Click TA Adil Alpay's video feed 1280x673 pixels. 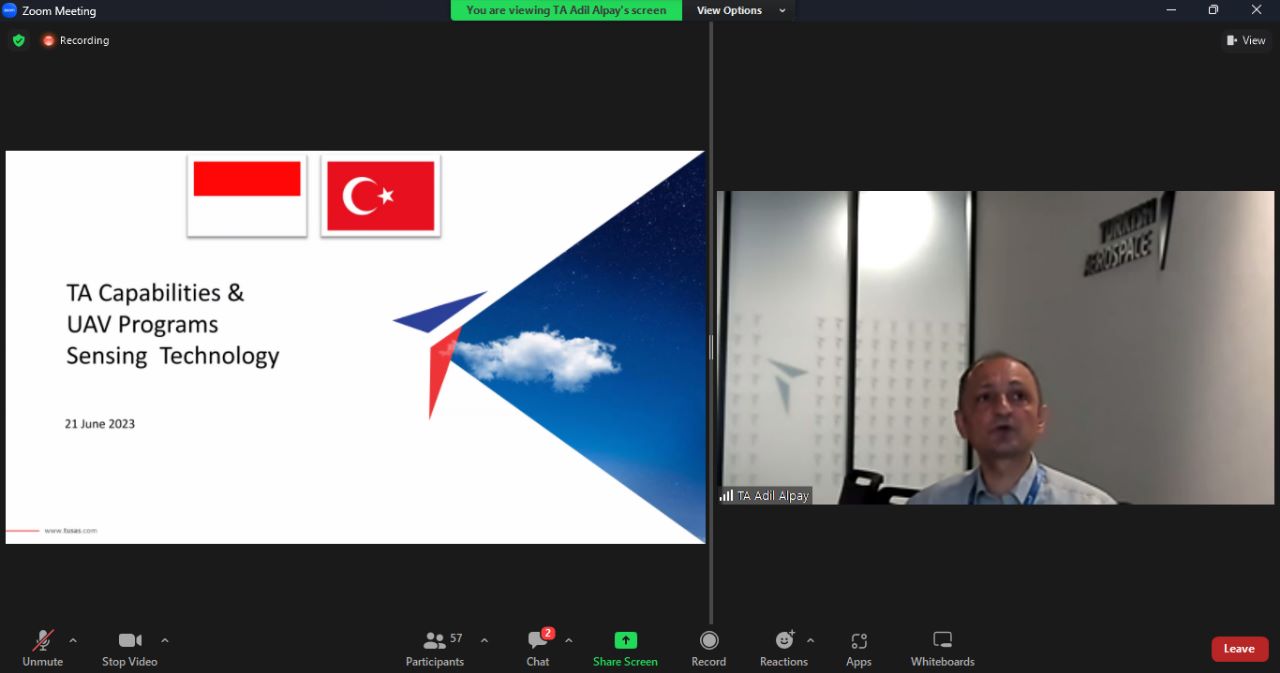click(x=995, y=347)
